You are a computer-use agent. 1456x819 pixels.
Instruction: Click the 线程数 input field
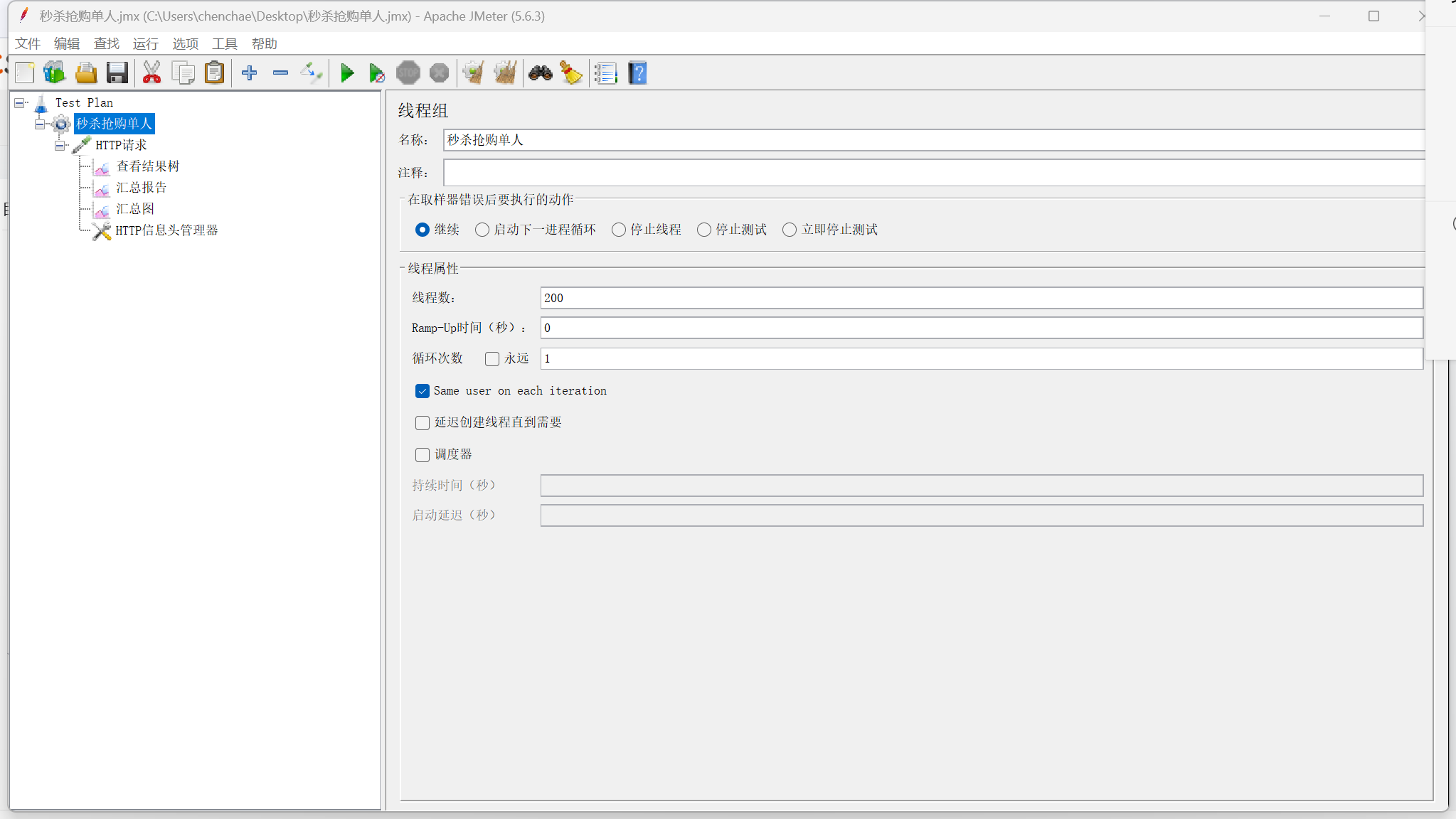tap(981, 298)
